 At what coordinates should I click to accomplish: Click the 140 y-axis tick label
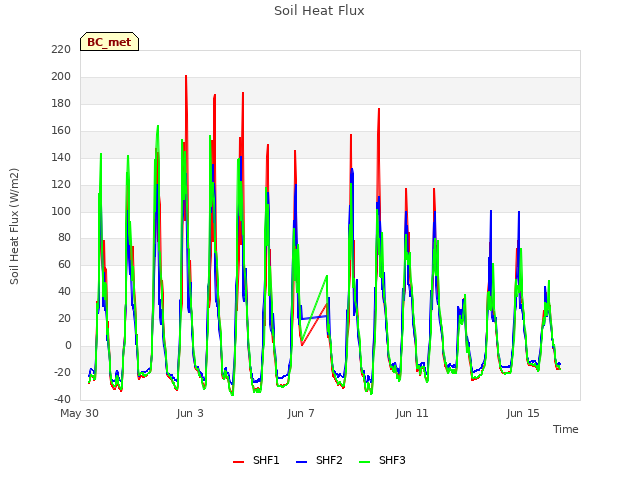61,158
